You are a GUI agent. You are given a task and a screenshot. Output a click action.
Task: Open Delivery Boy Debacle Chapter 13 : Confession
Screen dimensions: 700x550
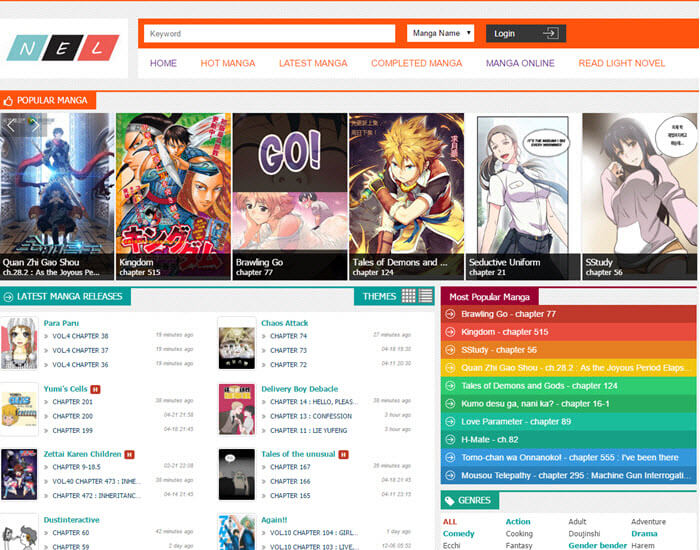pos(311,417)
